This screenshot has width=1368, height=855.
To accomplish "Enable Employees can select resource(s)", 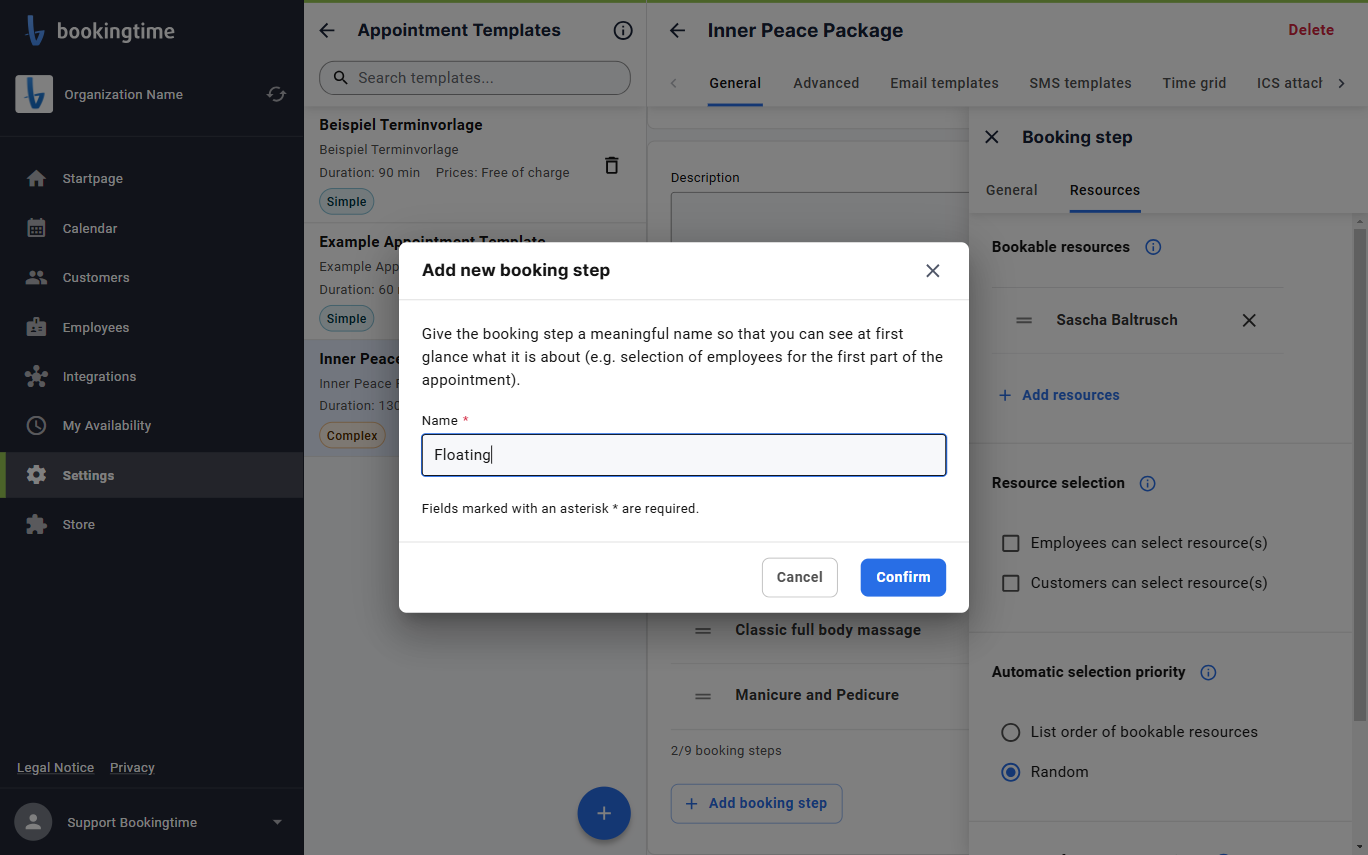I will [x=1011, y=543].
